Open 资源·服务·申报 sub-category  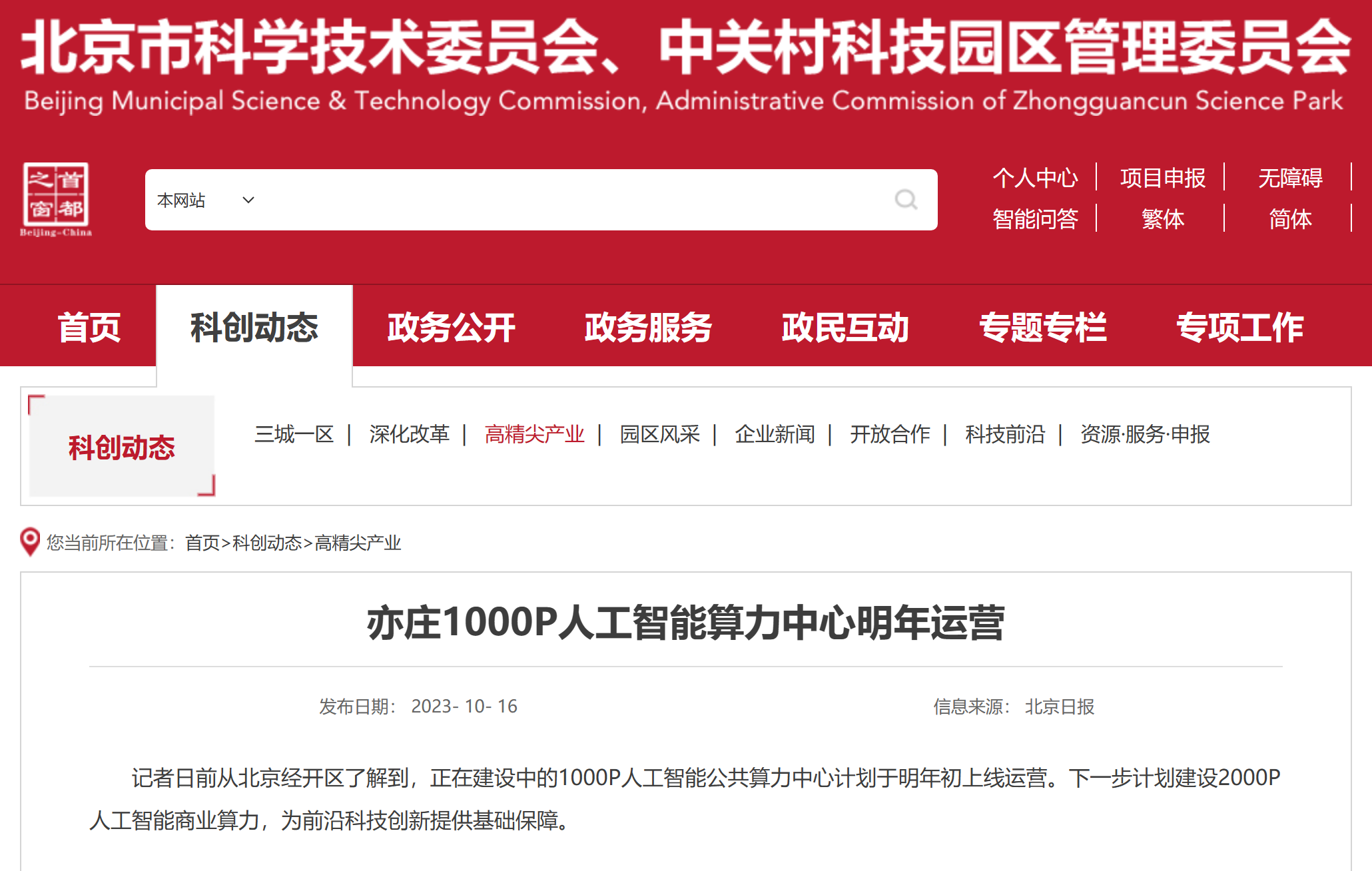point(1145,434)
